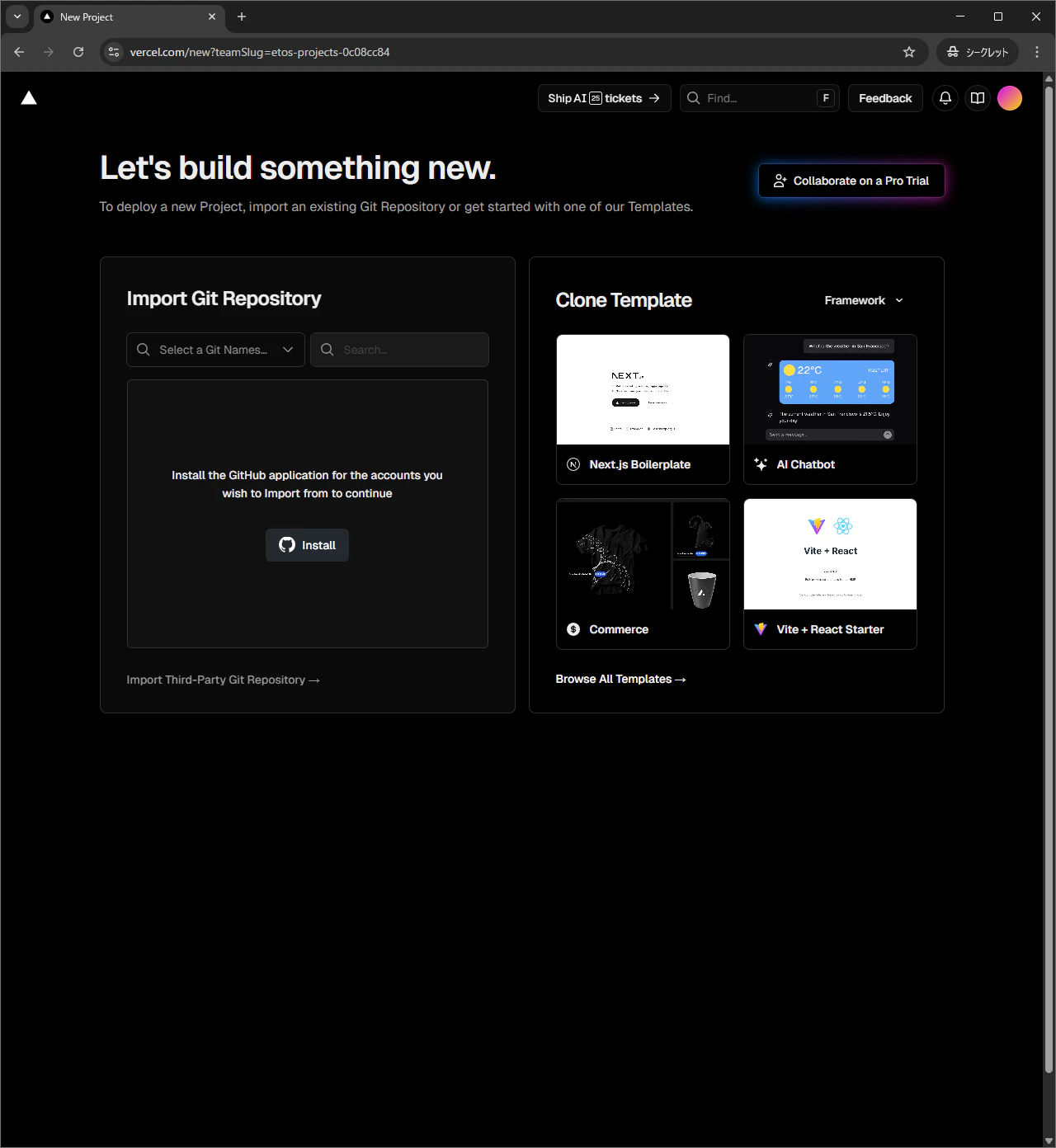1056x1148 pixels.
Task: Close the New Project tab
Action: [212, 16]
